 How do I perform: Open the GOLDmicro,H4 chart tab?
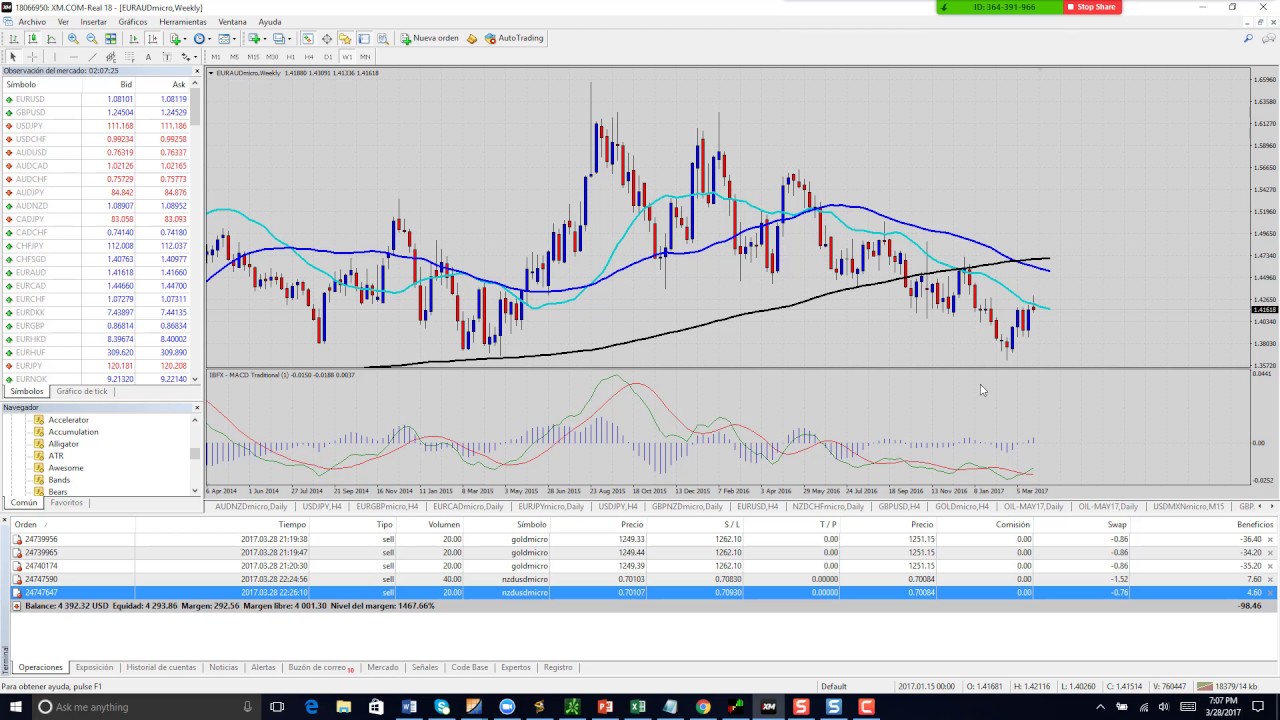coord(961,506)
